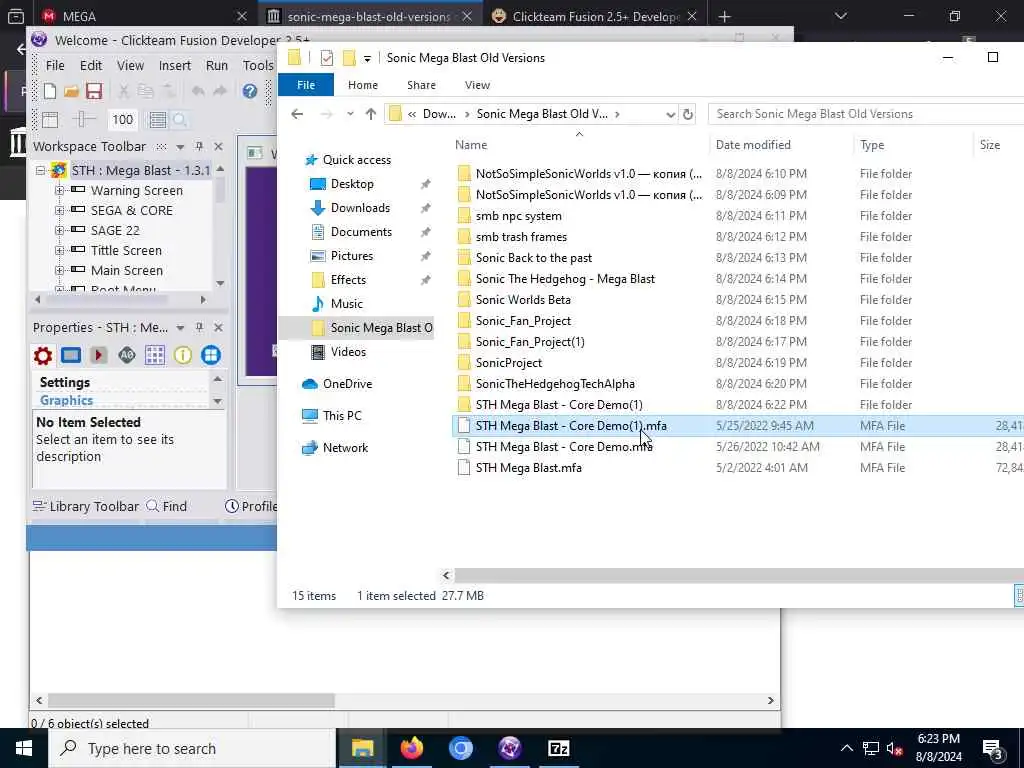Click Explorer back navigation arrow
1024x768 pixels.
pos(297,114)
